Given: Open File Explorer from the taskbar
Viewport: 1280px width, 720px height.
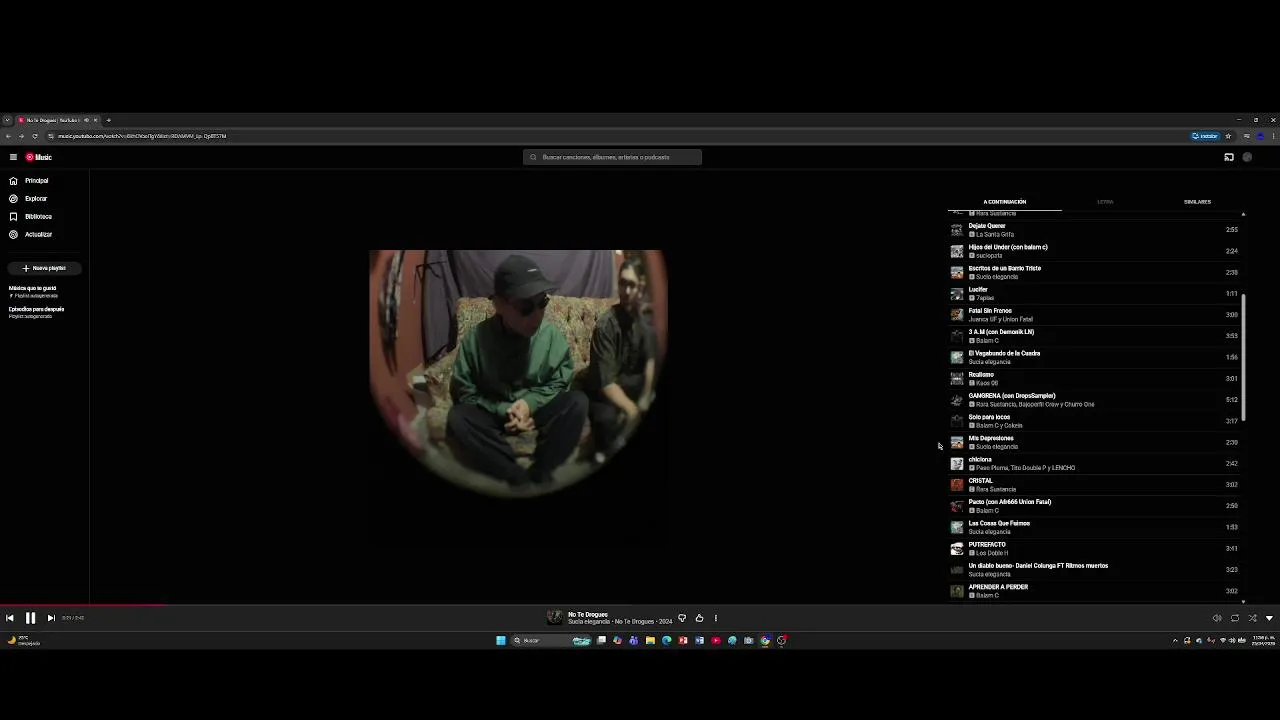Looking at the screenshot, I should [x=650, y=641].
